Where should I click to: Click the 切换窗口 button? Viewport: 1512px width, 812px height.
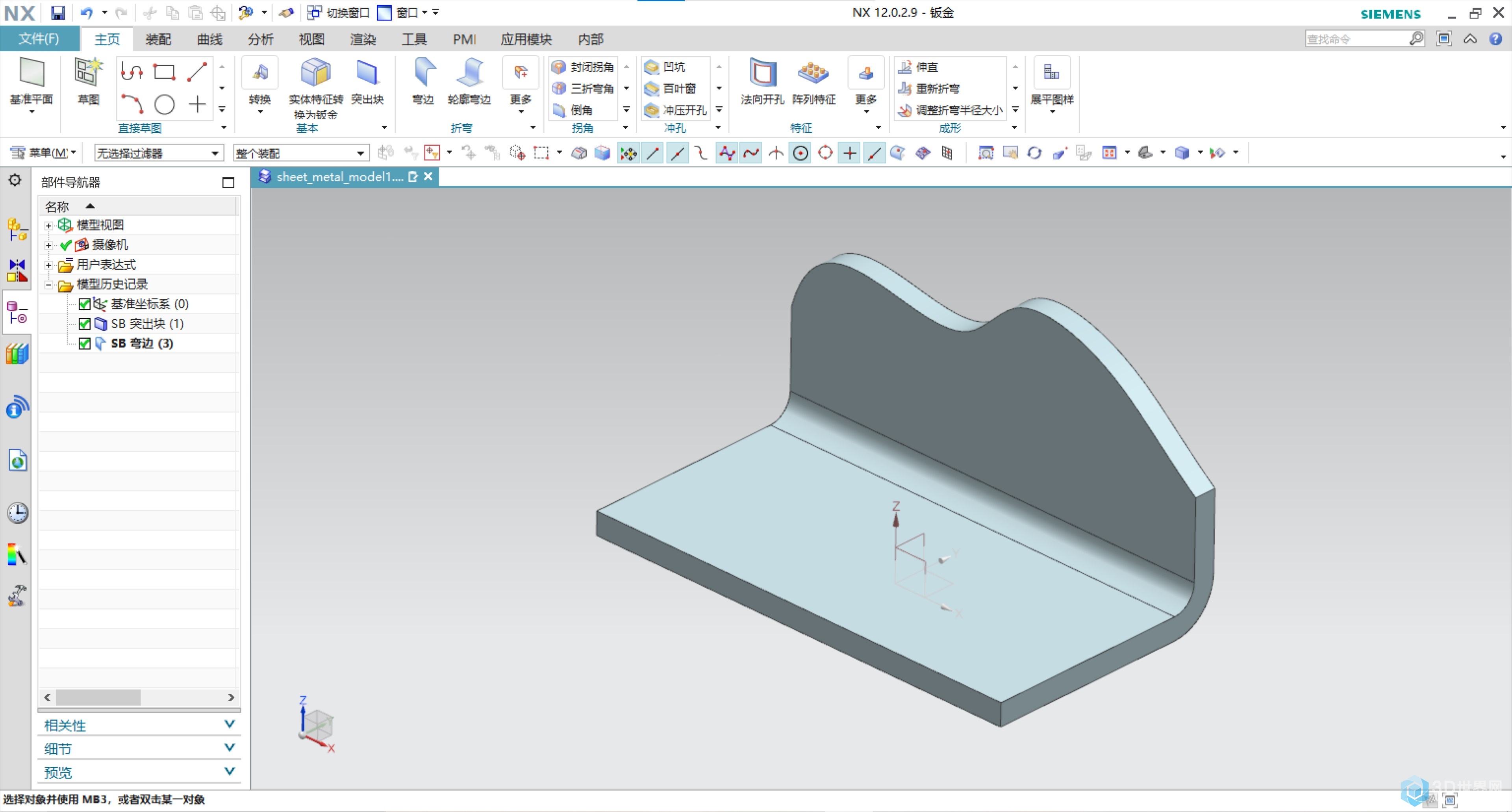pos(339,12)
